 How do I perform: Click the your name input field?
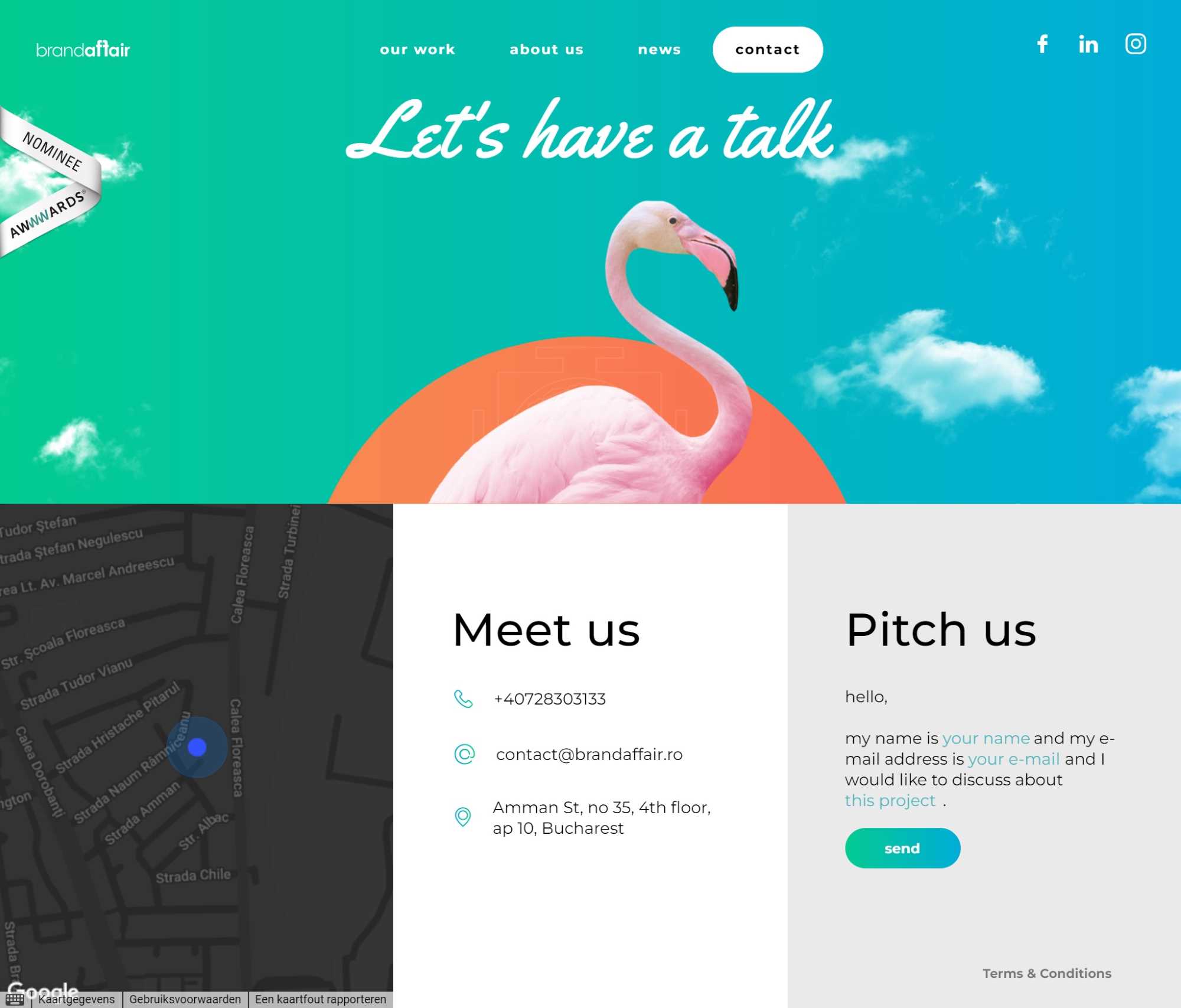[986, 738]
